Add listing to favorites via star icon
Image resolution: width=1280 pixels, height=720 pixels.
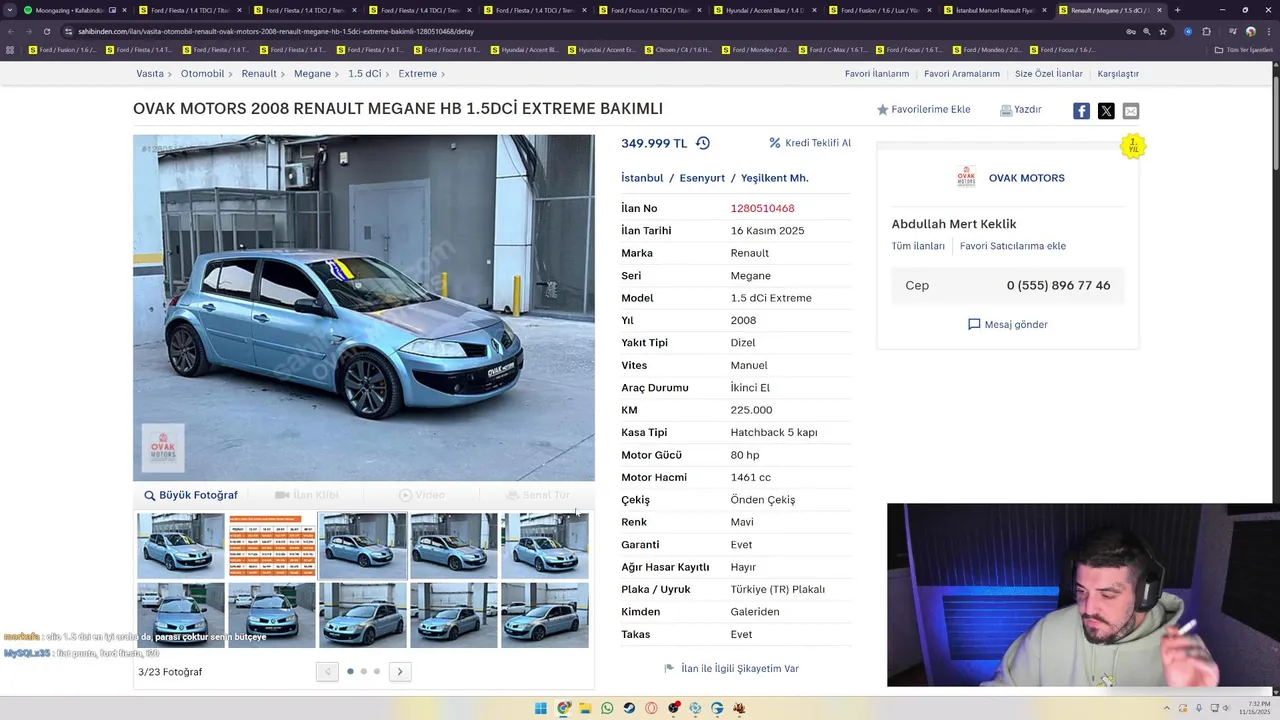(x=882, y=110)
